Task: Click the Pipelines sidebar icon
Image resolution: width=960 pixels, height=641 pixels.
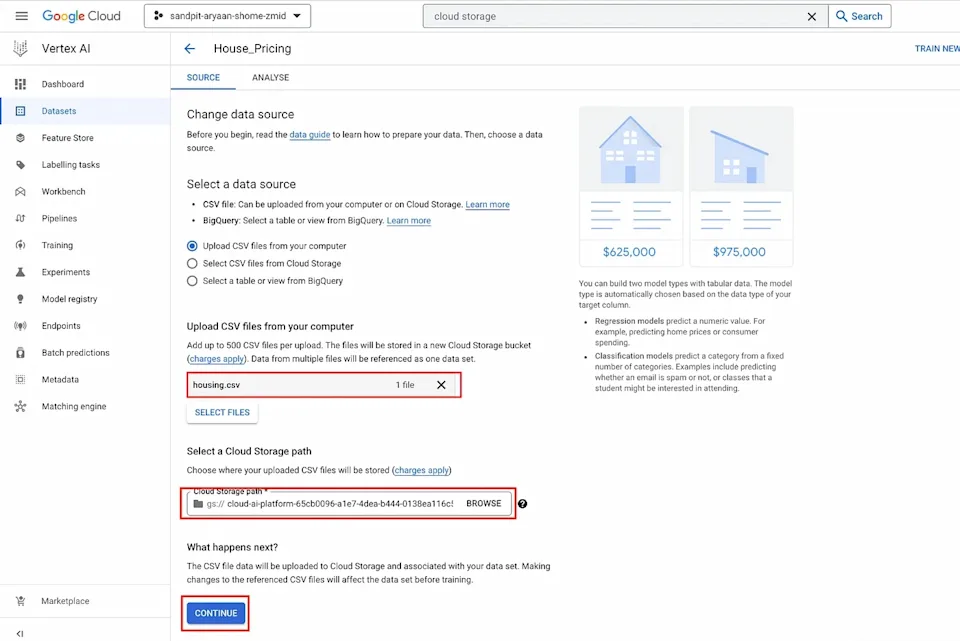Action: click(x=20, y=219)
